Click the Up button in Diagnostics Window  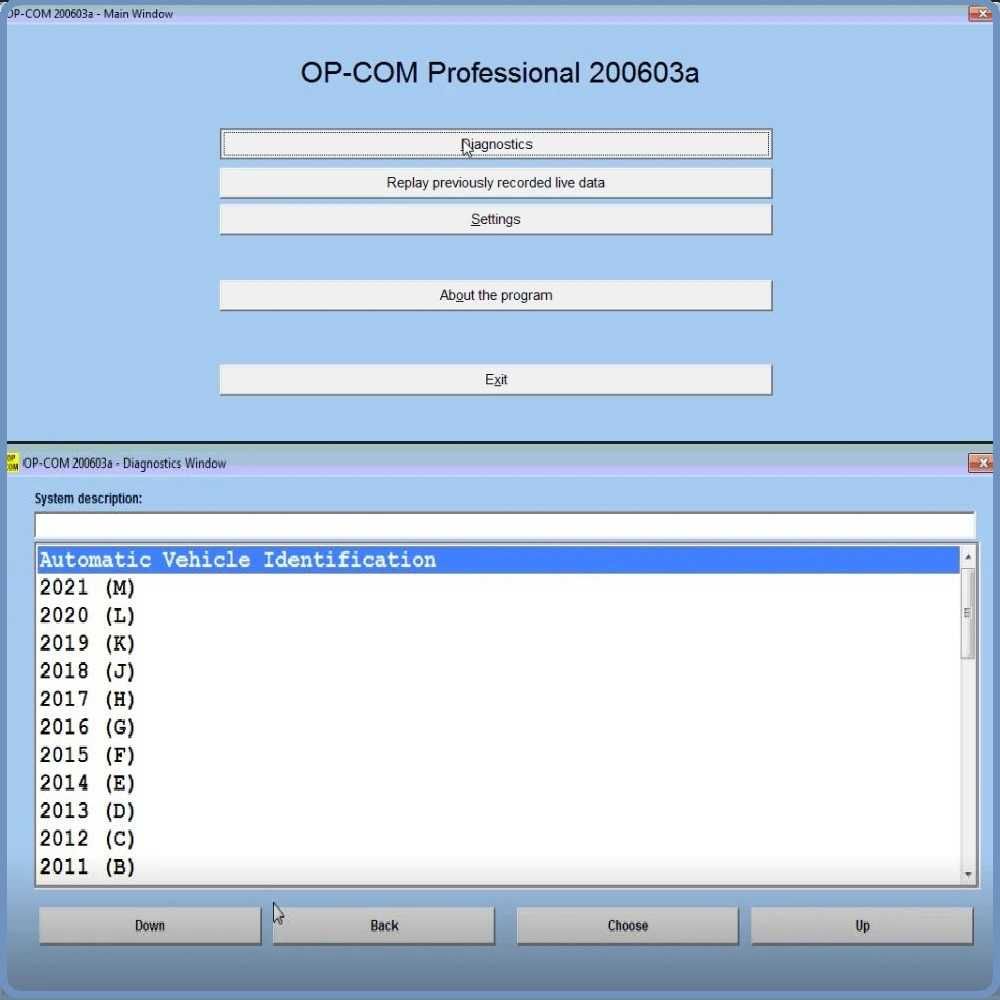[862, 925]
